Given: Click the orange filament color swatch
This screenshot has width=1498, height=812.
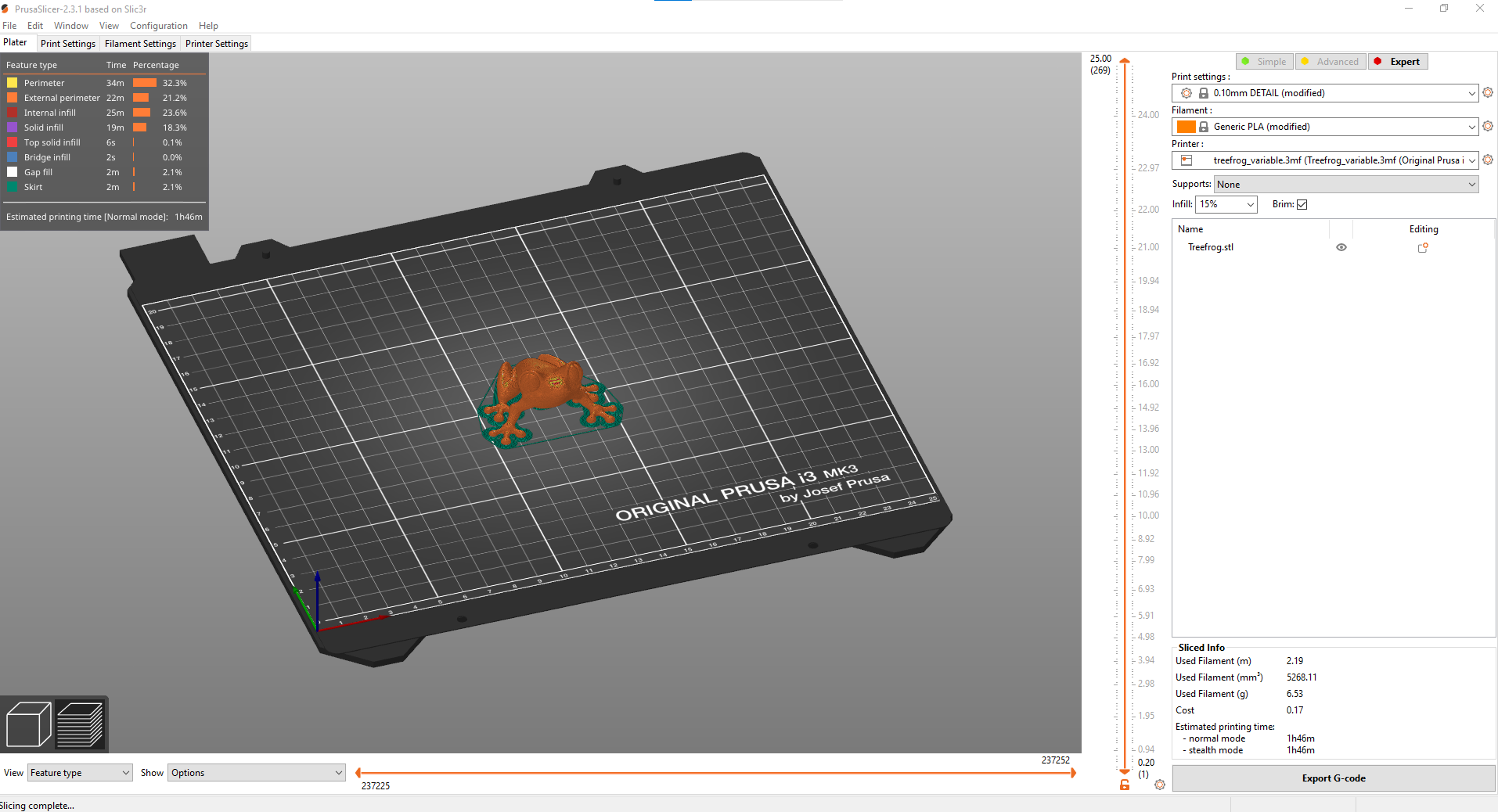Looking at the screenshot, I should pyautogui.click(x=1187, y=127).
